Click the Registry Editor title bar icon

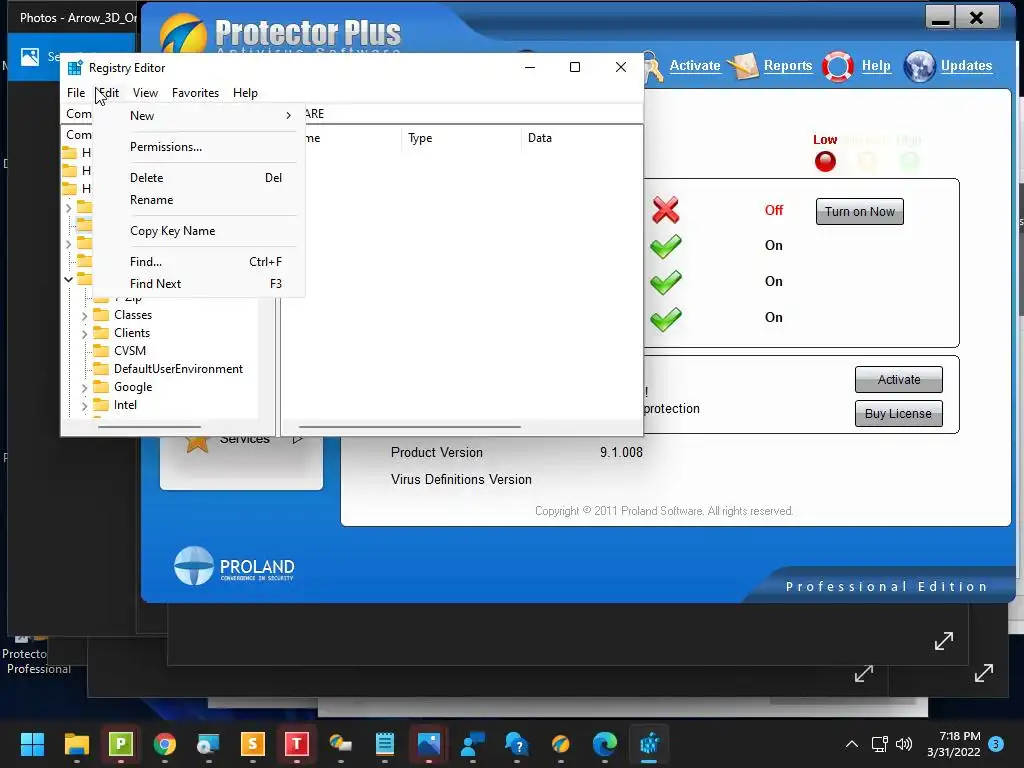coord(75,67)
